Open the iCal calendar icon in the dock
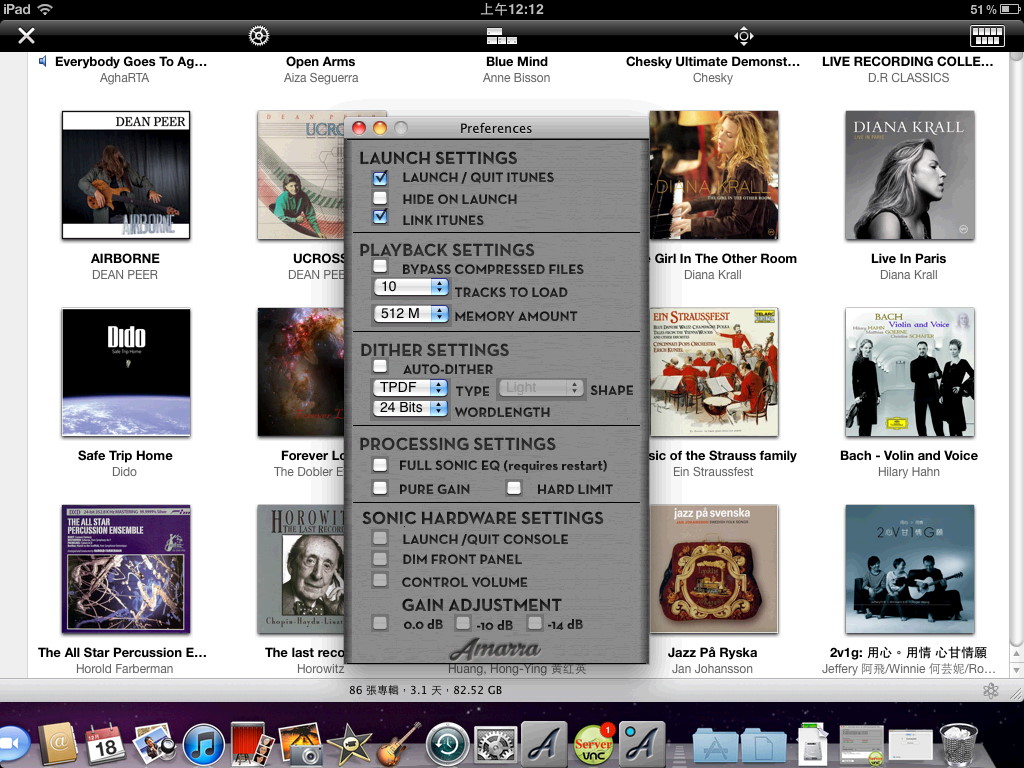 coord(104,744)
